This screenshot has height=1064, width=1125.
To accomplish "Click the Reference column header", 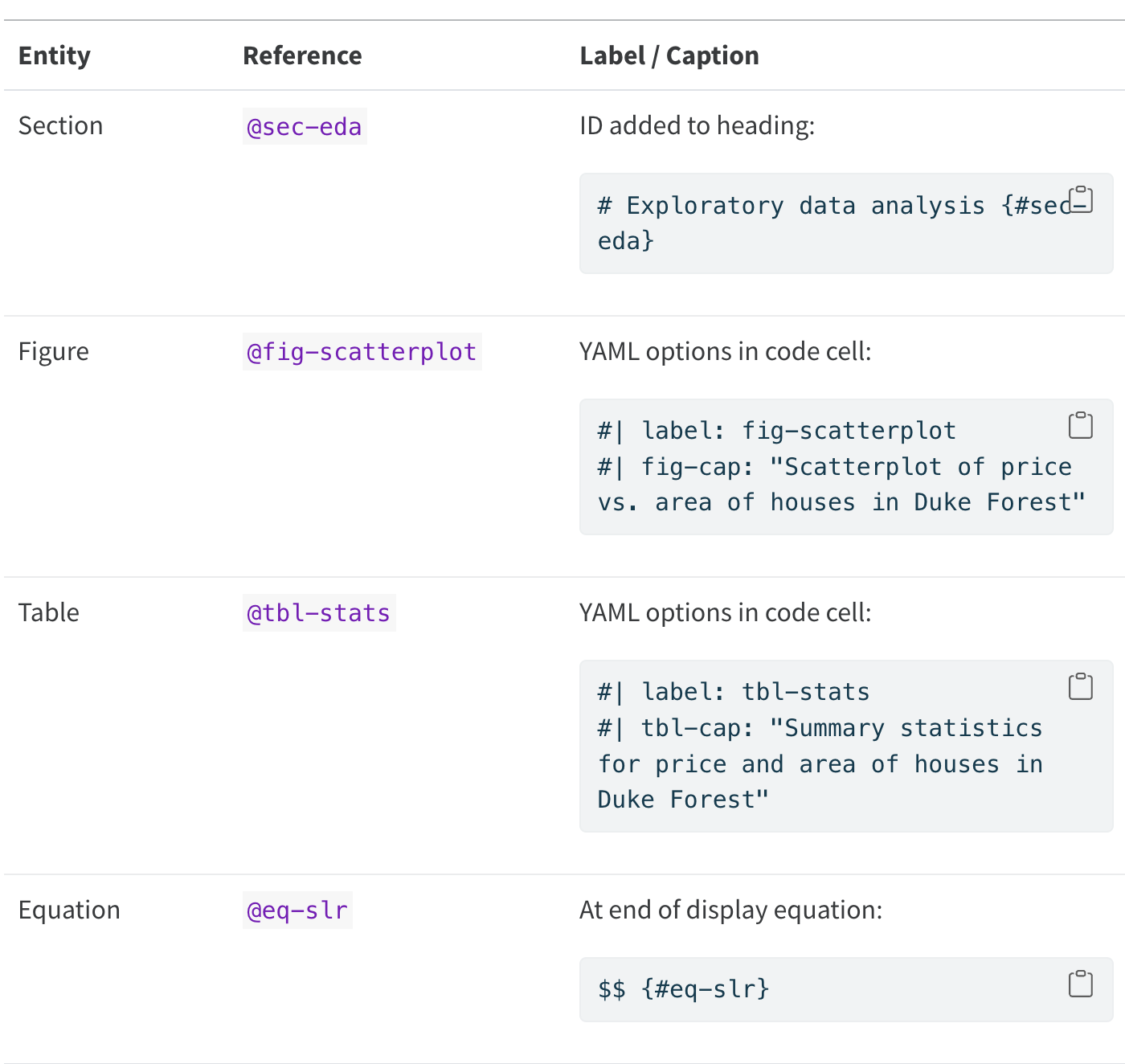I will [302, 55].
